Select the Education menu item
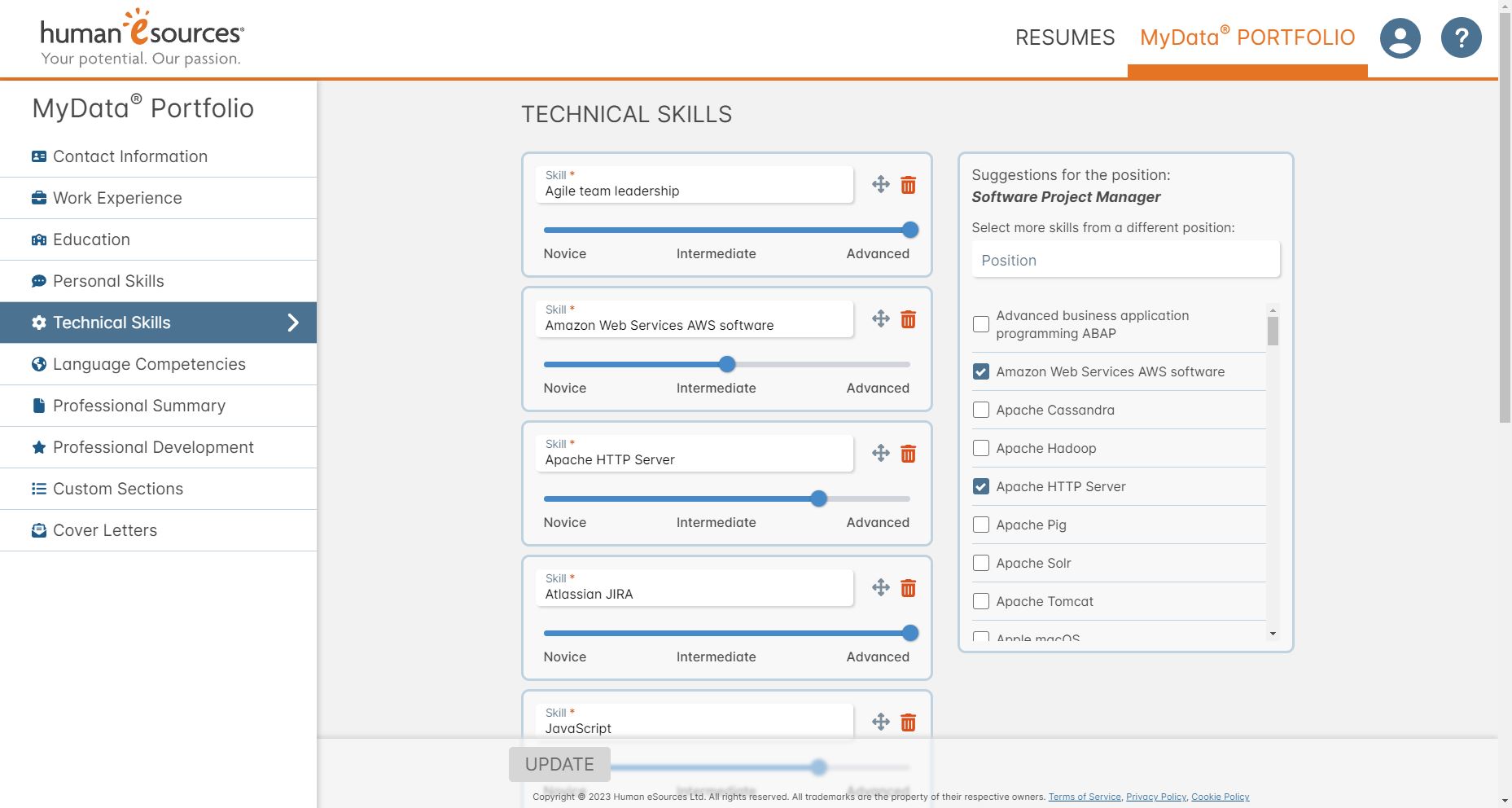The image size is (1512, 808). coord(37,239)
